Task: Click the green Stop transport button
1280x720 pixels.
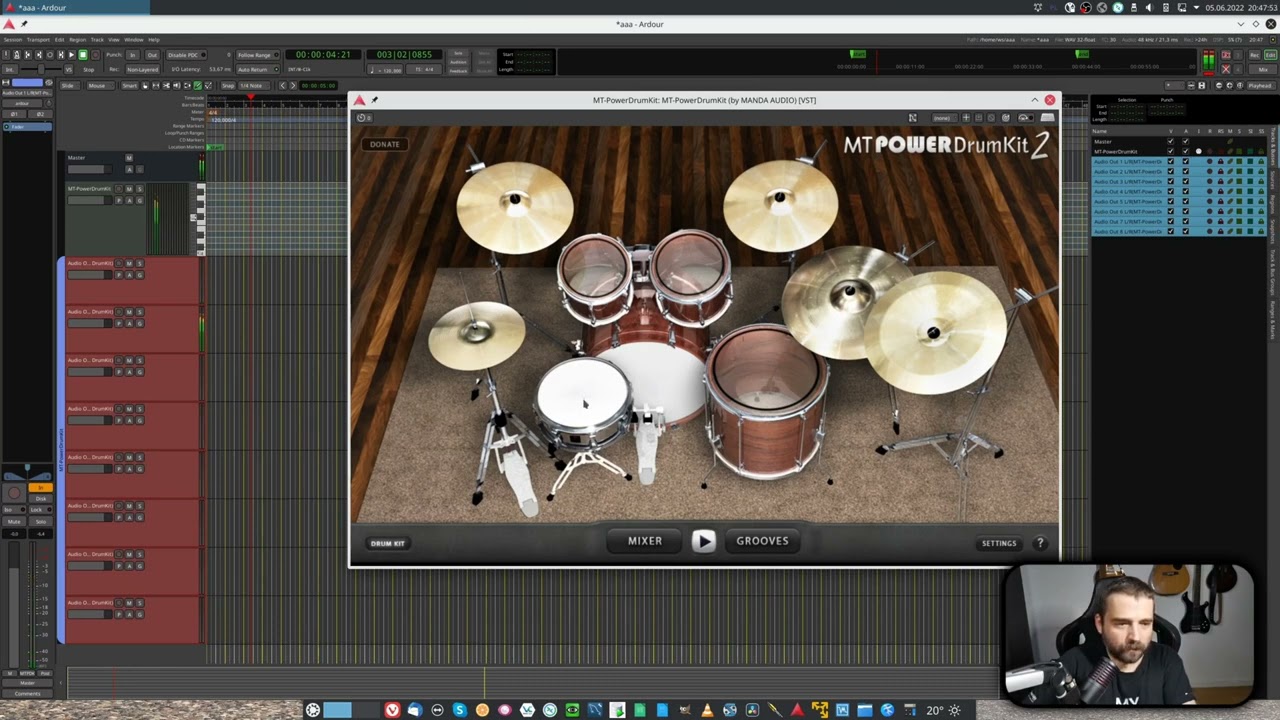Action: tap(83, 55)
